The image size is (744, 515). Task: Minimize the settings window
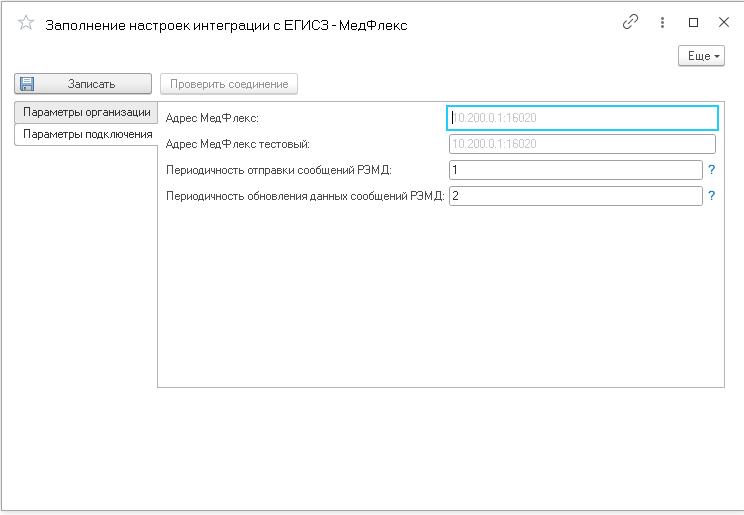click(x=694, y=22)
